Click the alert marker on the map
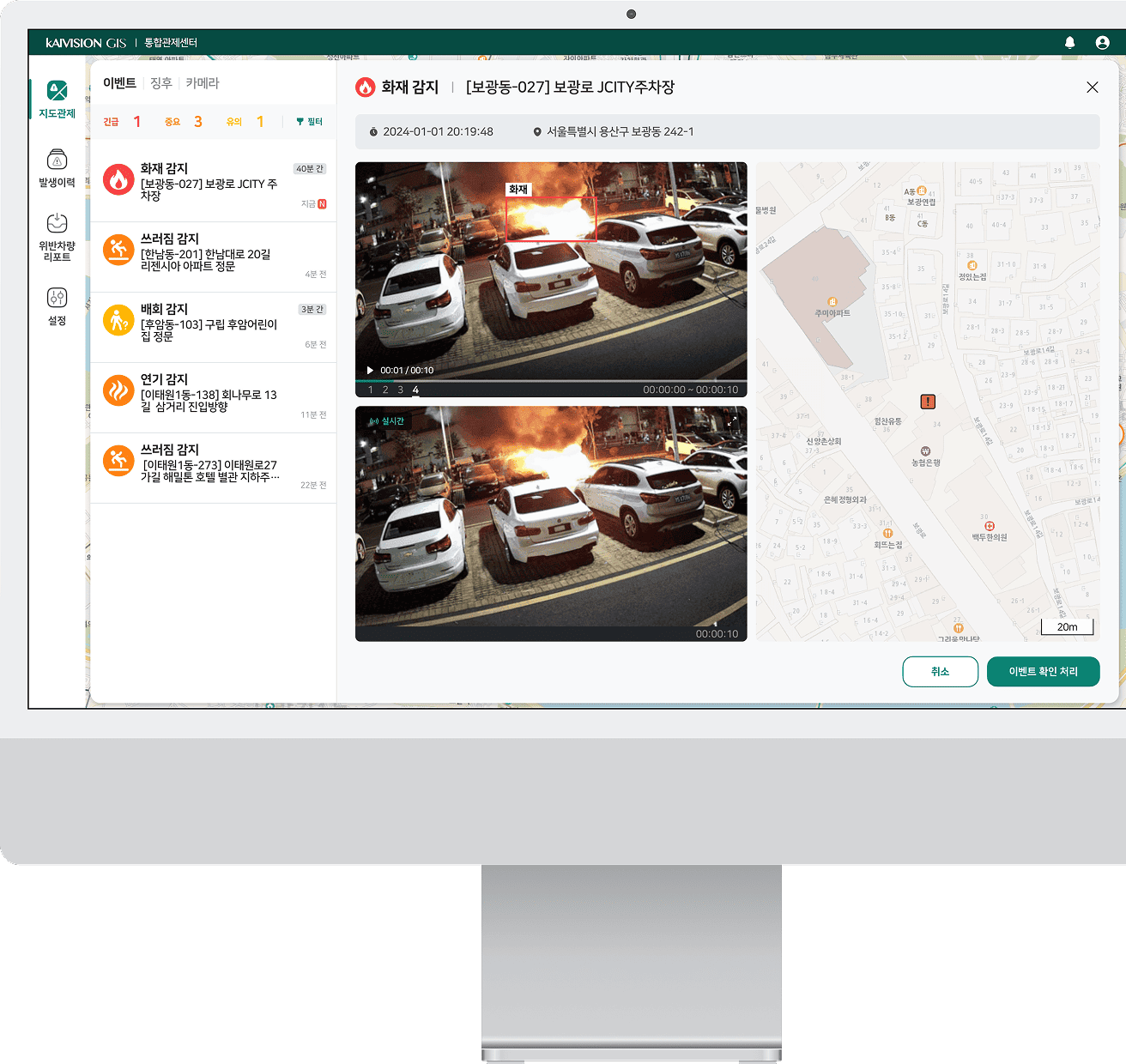 point(928,402)
